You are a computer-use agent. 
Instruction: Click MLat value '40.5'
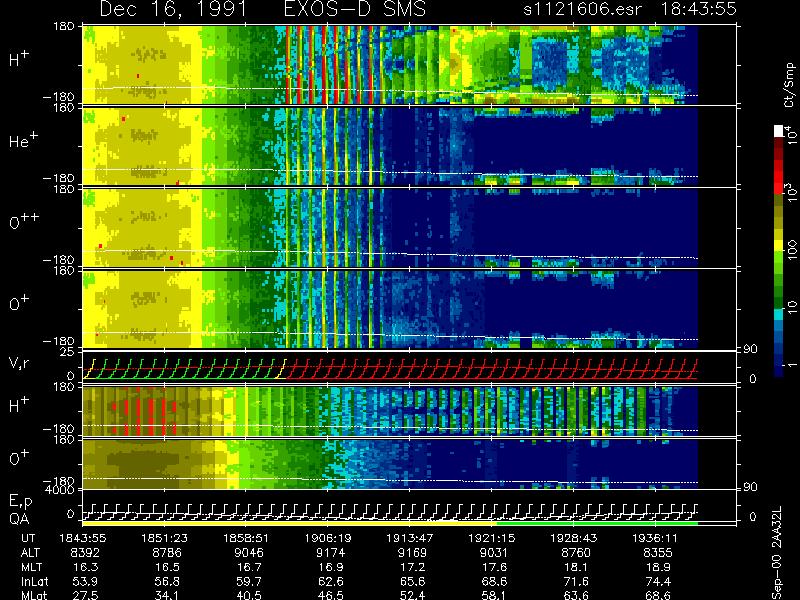pos(249,595)
